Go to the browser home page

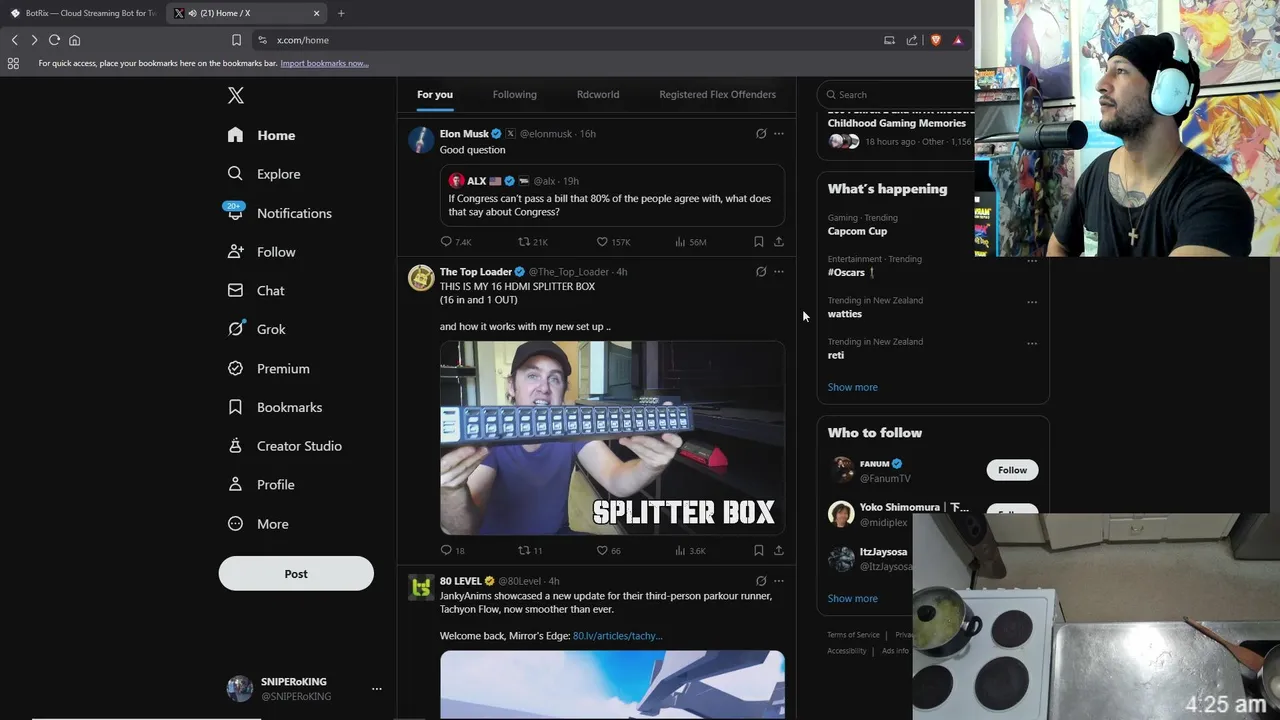coord(74,40)
